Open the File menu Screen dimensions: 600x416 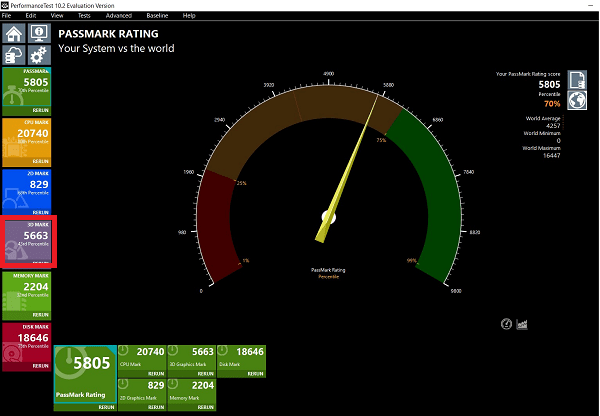point(7,16)
